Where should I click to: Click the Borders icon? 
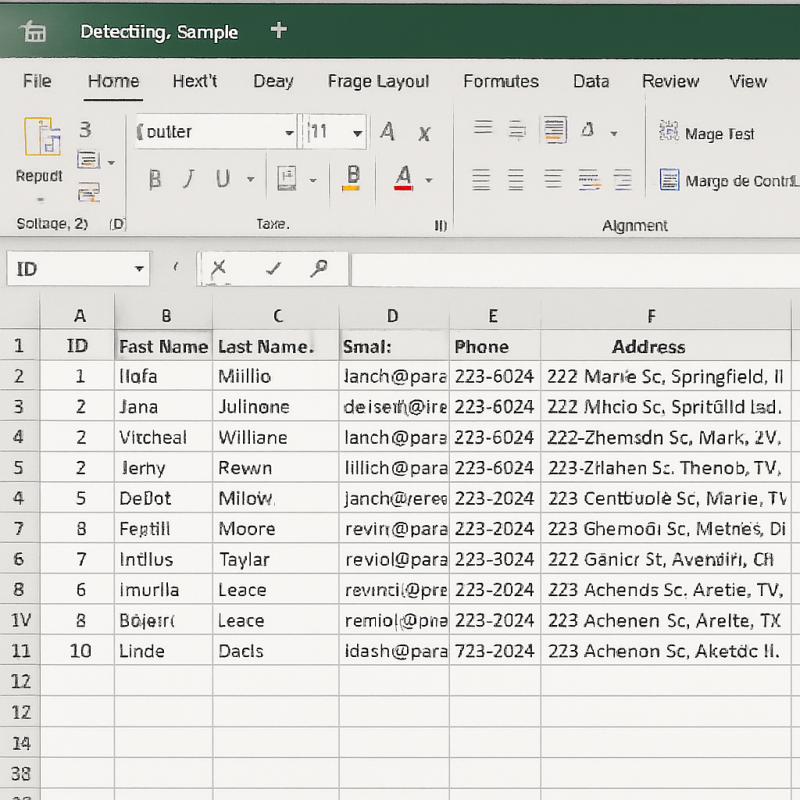287,179
